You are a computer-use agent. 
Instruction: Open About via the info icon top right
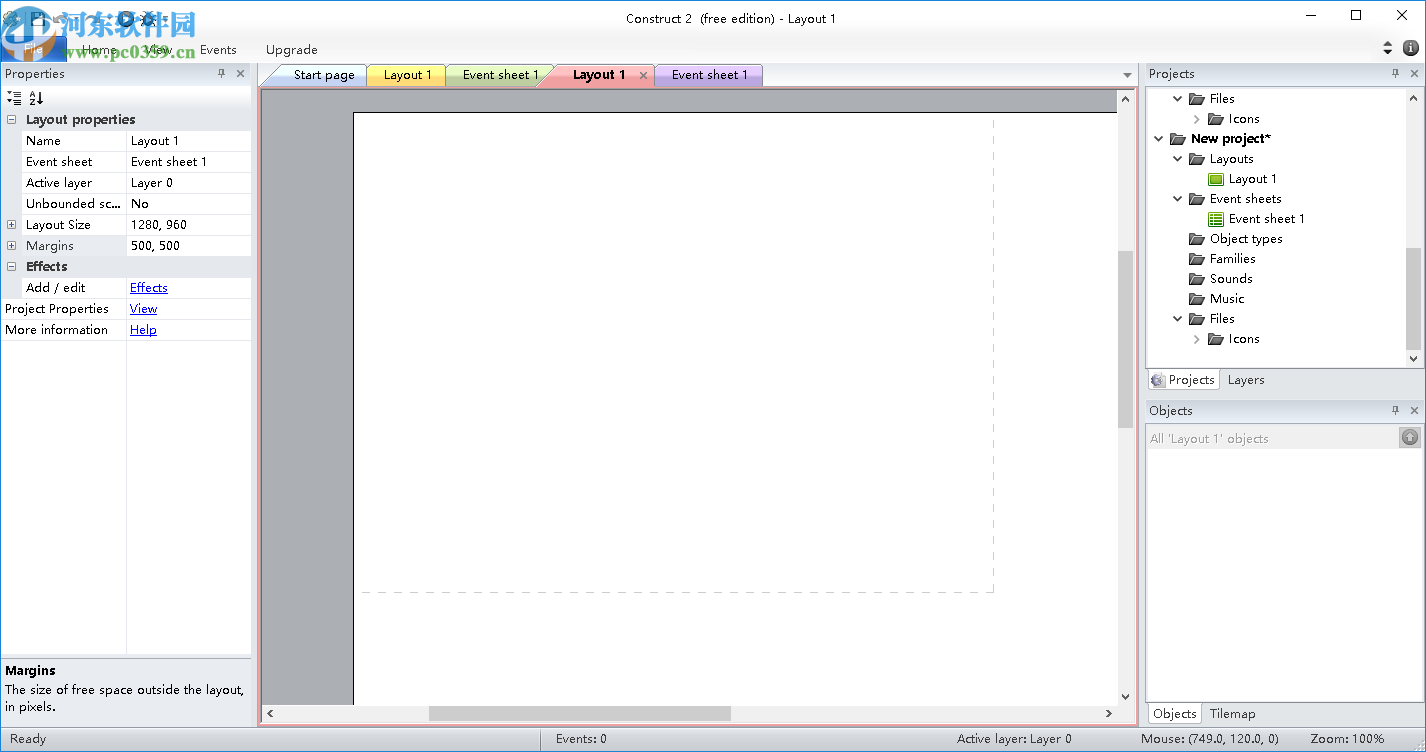coord(1411,47)
